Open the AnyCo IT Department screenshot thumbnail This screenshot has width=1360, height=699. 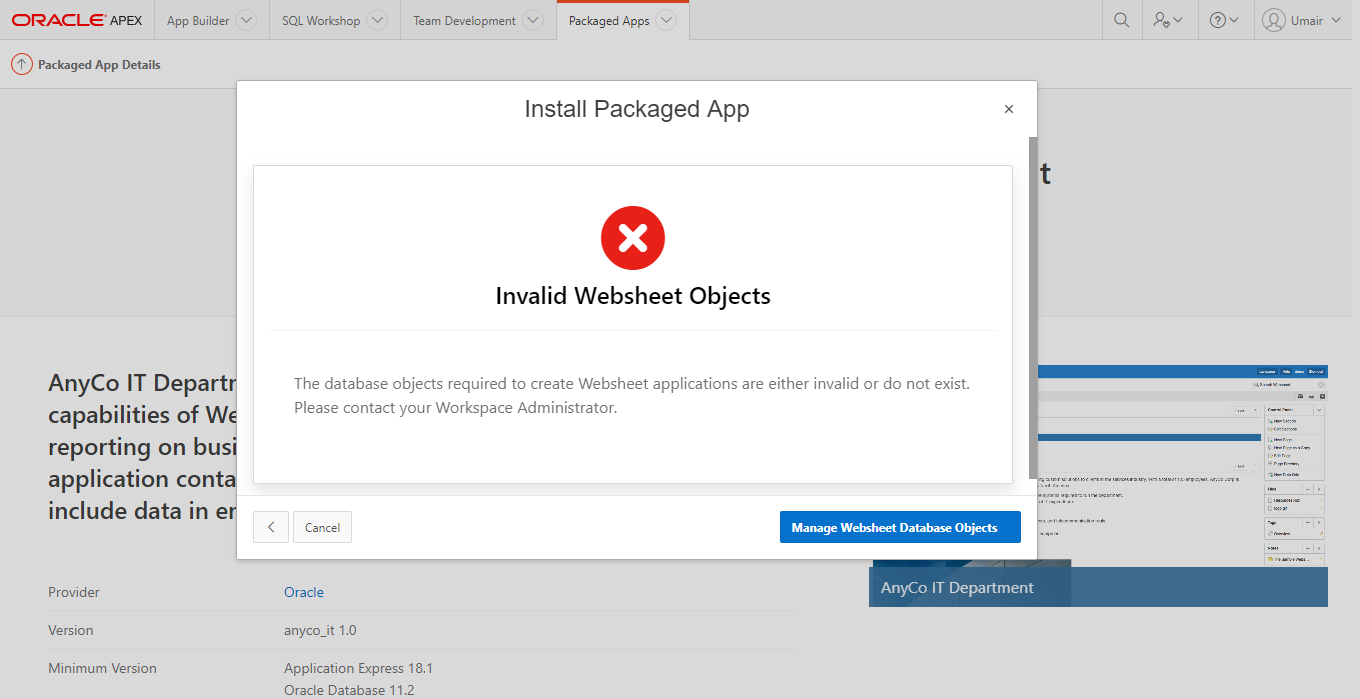coord(1098,485)
